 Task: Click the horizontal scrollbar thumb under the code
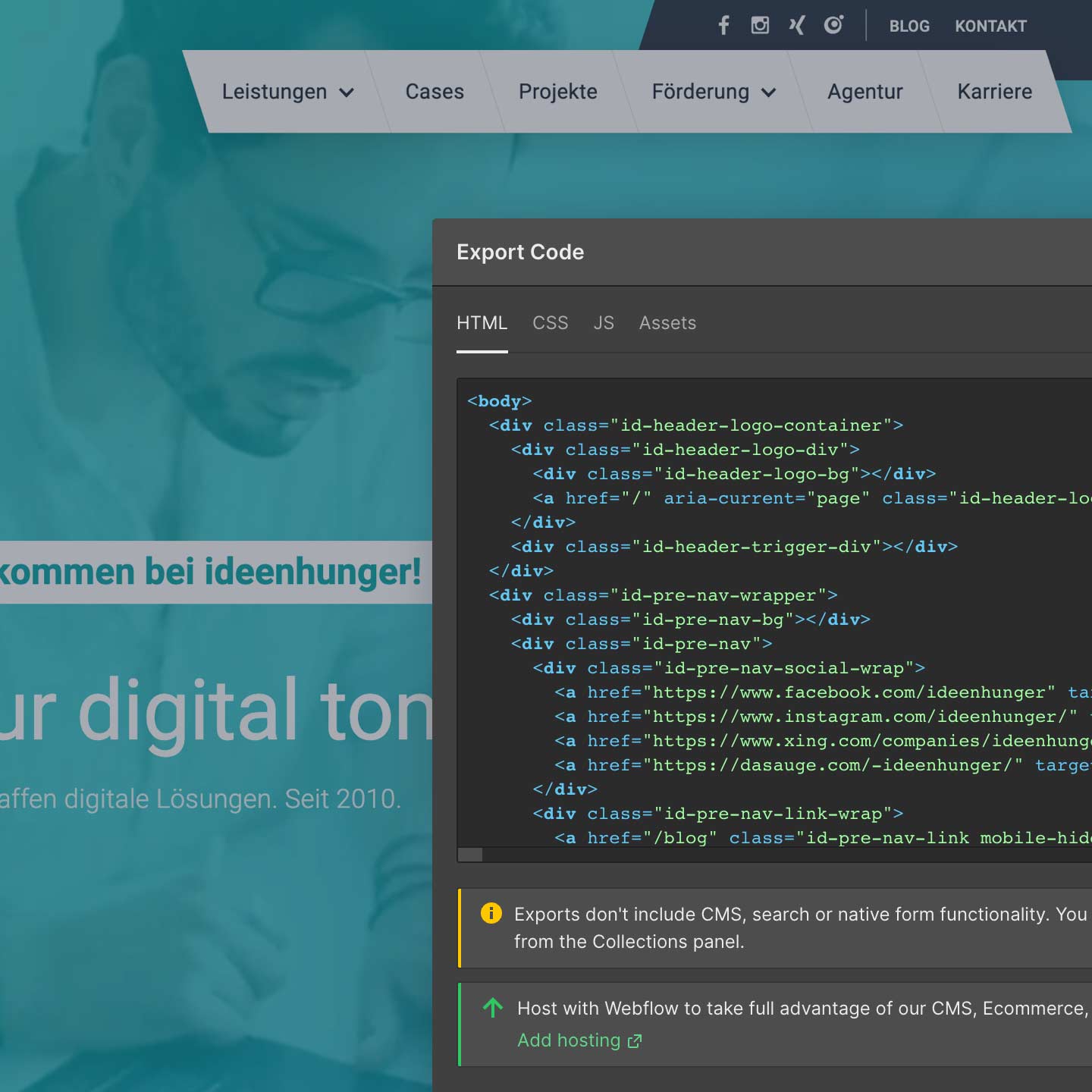470,855
